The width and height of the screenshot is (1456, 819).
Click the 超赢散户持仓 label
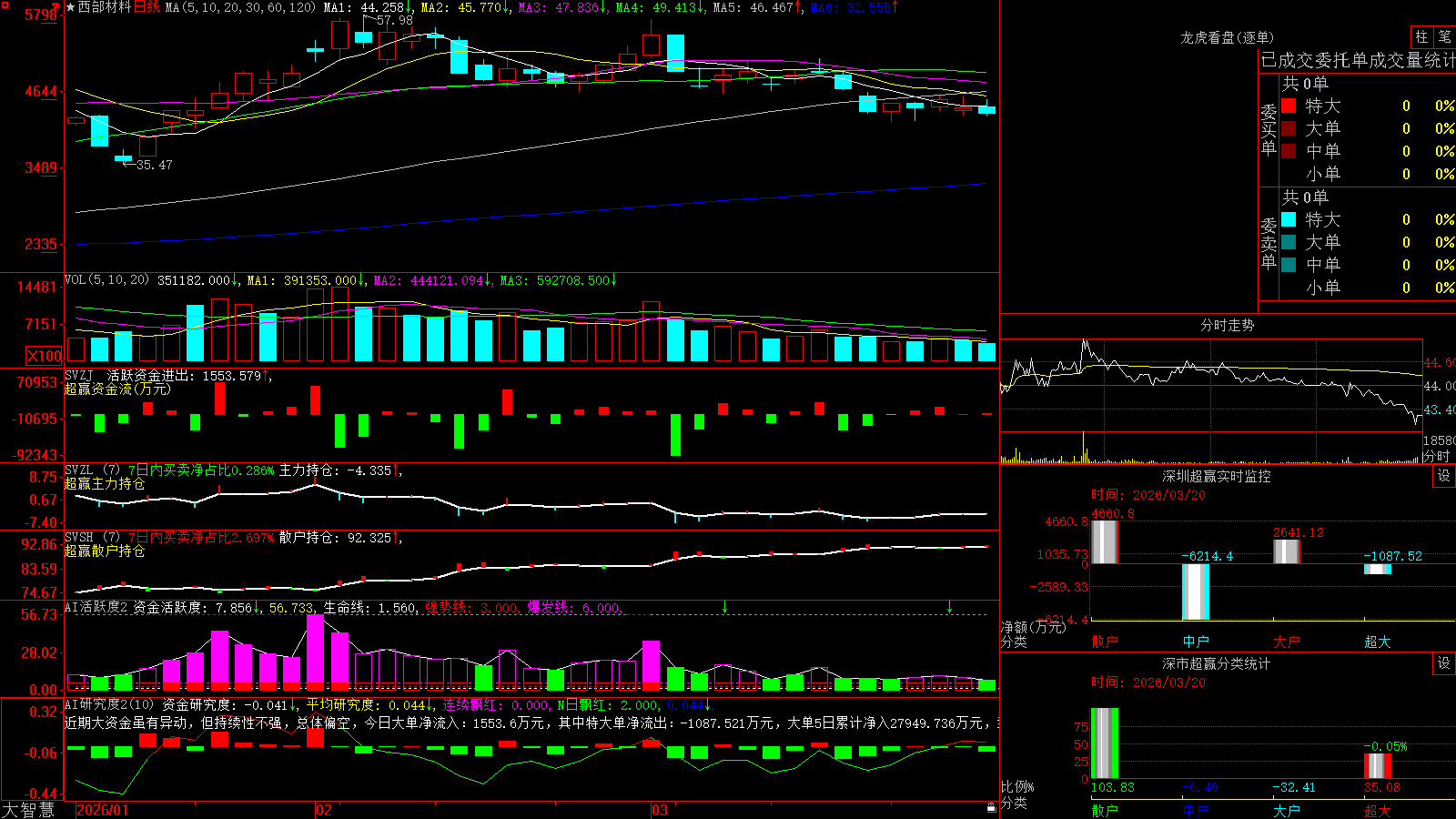(105, 551)
